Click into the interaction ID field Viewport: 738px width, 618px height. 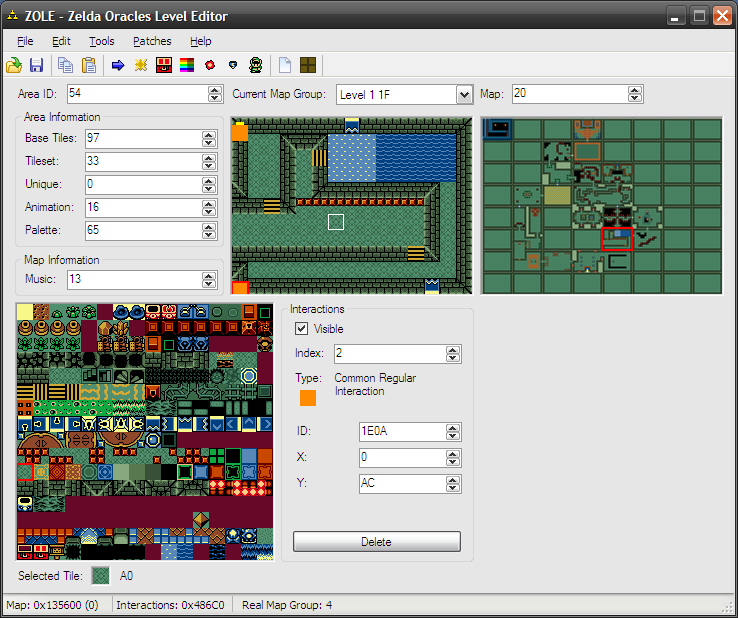[x=402, y=432]
